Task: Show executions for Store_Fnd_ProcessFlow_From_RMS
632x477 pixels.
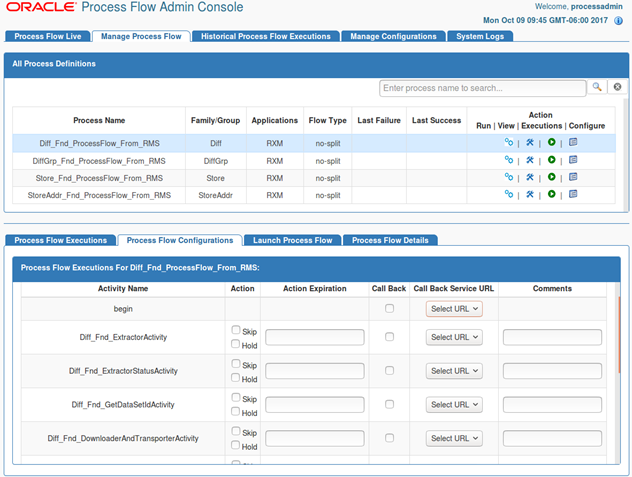Action: point(551,177)
